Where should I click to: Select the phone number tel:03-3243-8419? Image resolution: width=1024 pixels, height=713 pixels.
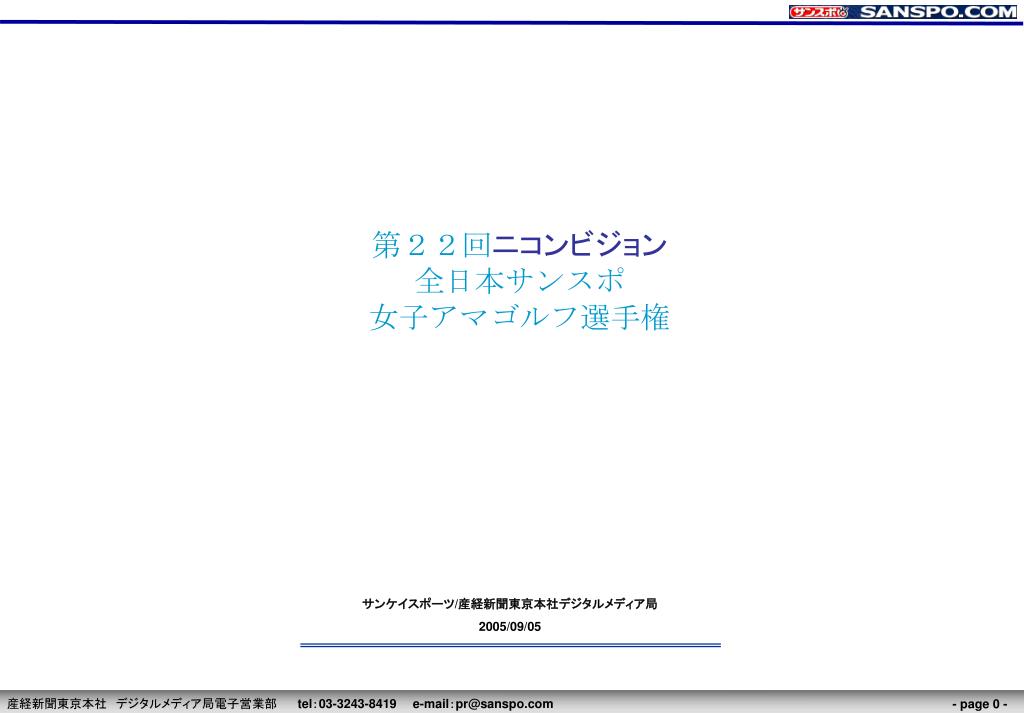click(x=347, y=704)
